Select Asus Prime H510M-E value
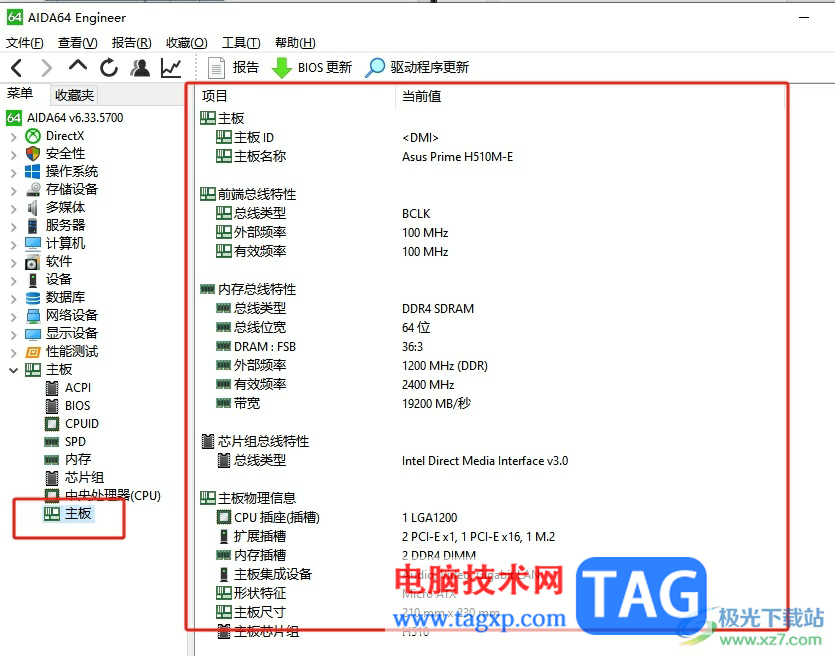This screenshot has width=835, height=656. [457, 157]
